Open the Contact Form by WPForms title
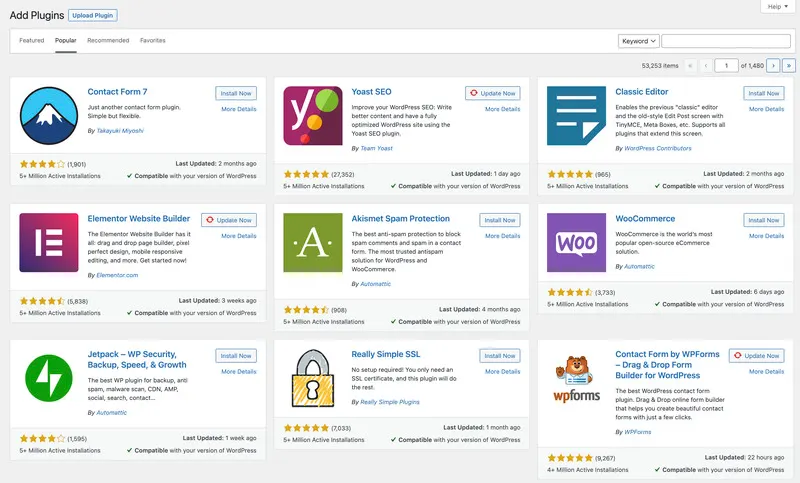 click(667, 365)
